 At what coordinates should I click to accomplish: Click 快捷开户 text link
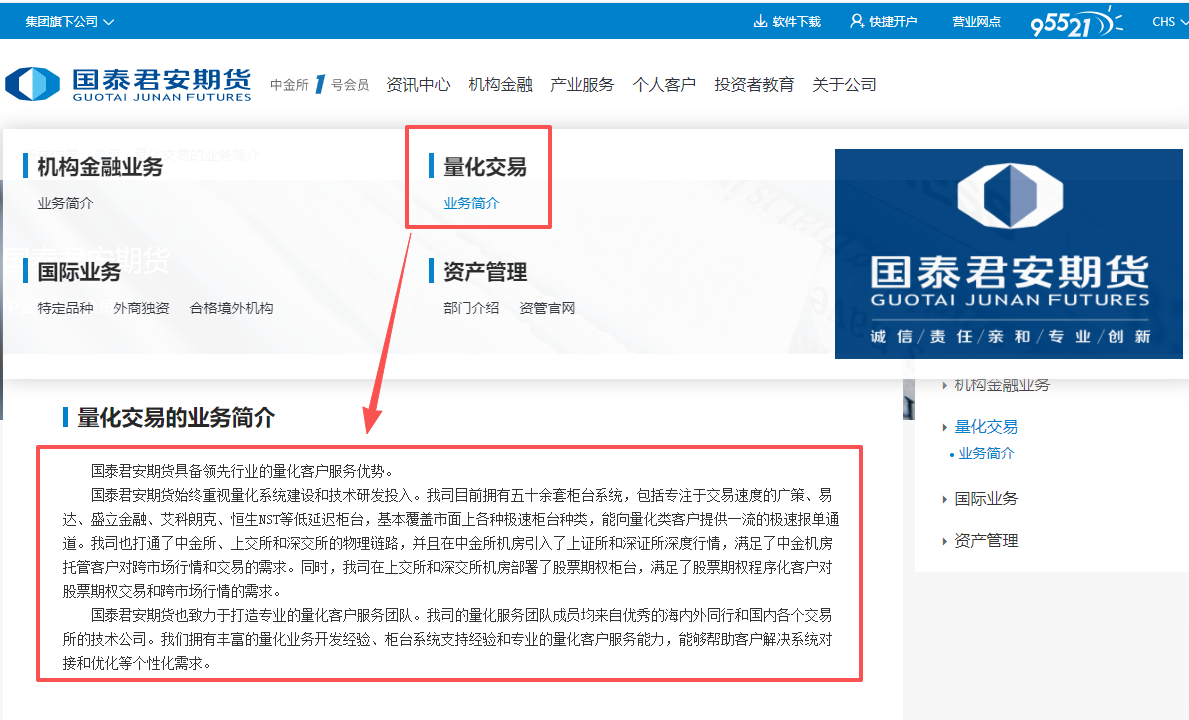893,22
